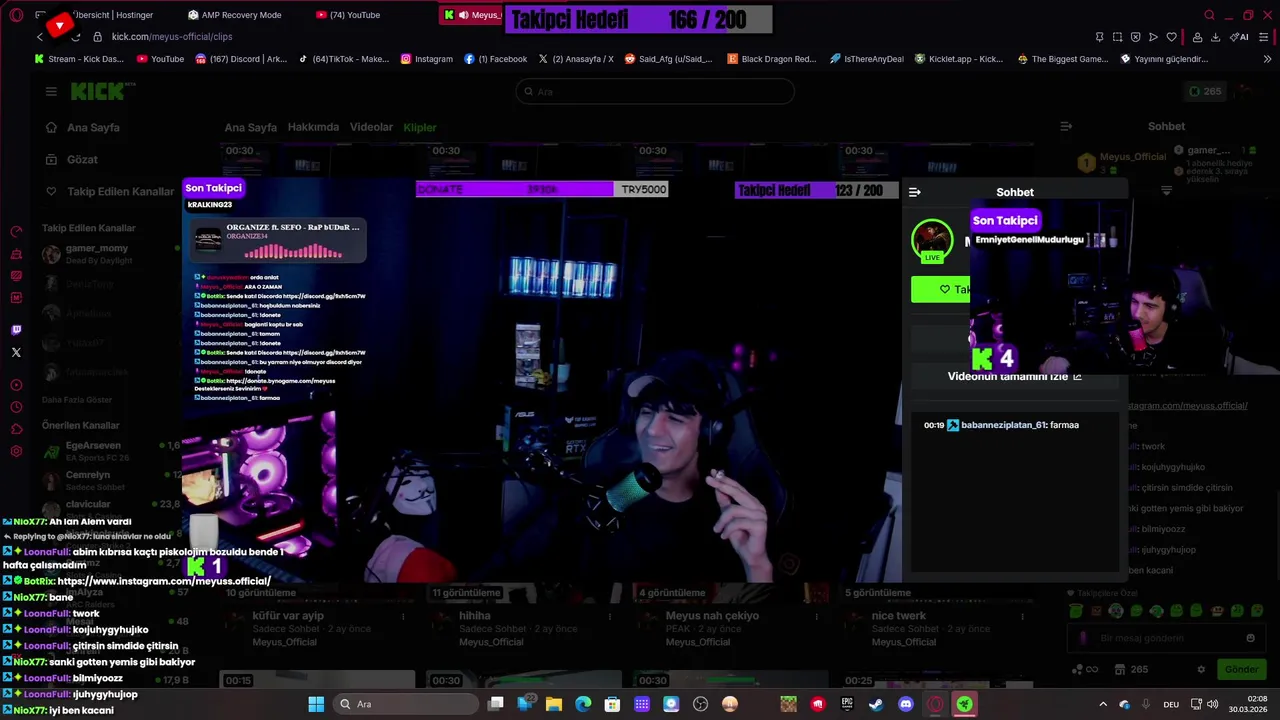Click Meyus_Official in the chat leaderboard
Screen dimensions: 1280x720
click(1133, 157)
